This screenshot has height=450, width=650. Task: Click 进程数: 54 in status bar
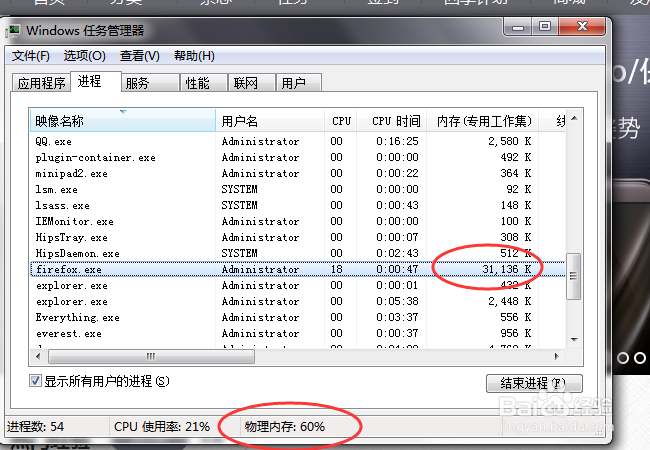35,426
